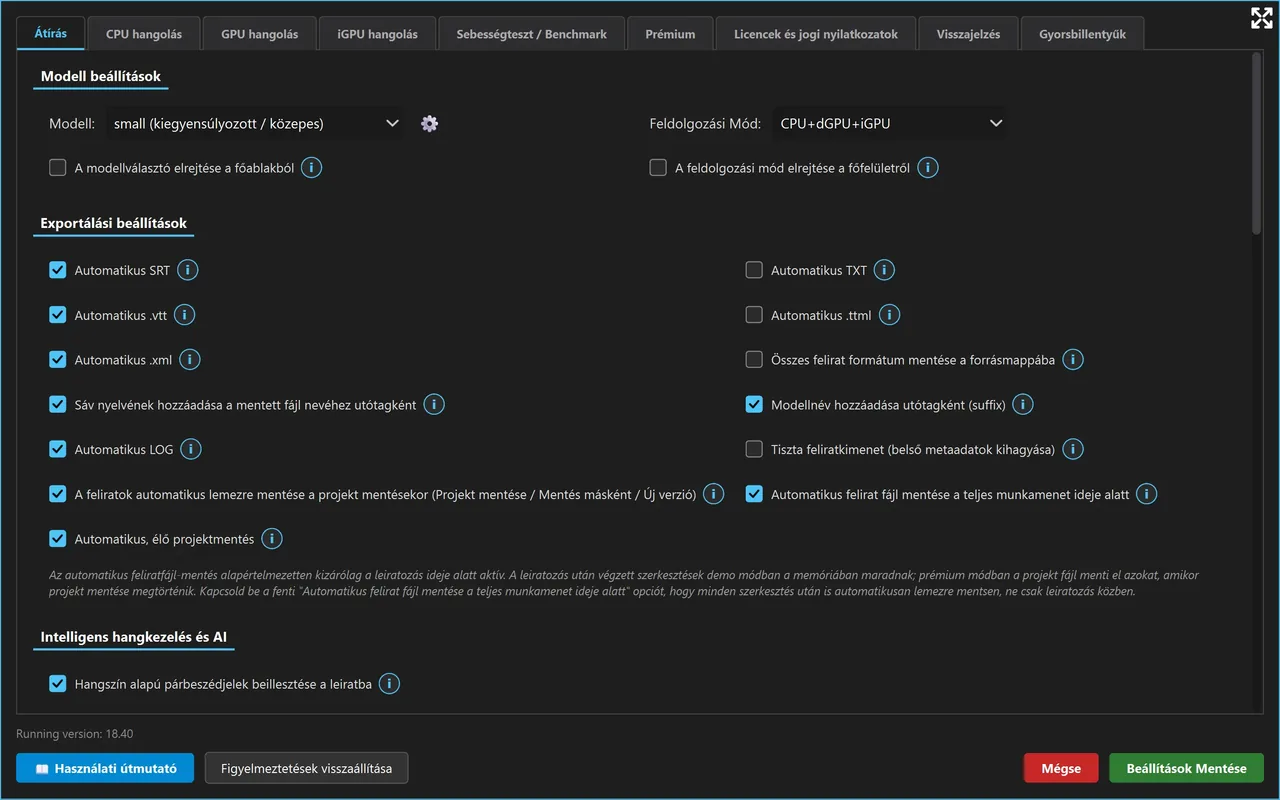Disable Automatikus, élő projektmentés checkbox
Screen dimensions: 1280x800
point(58,540)
